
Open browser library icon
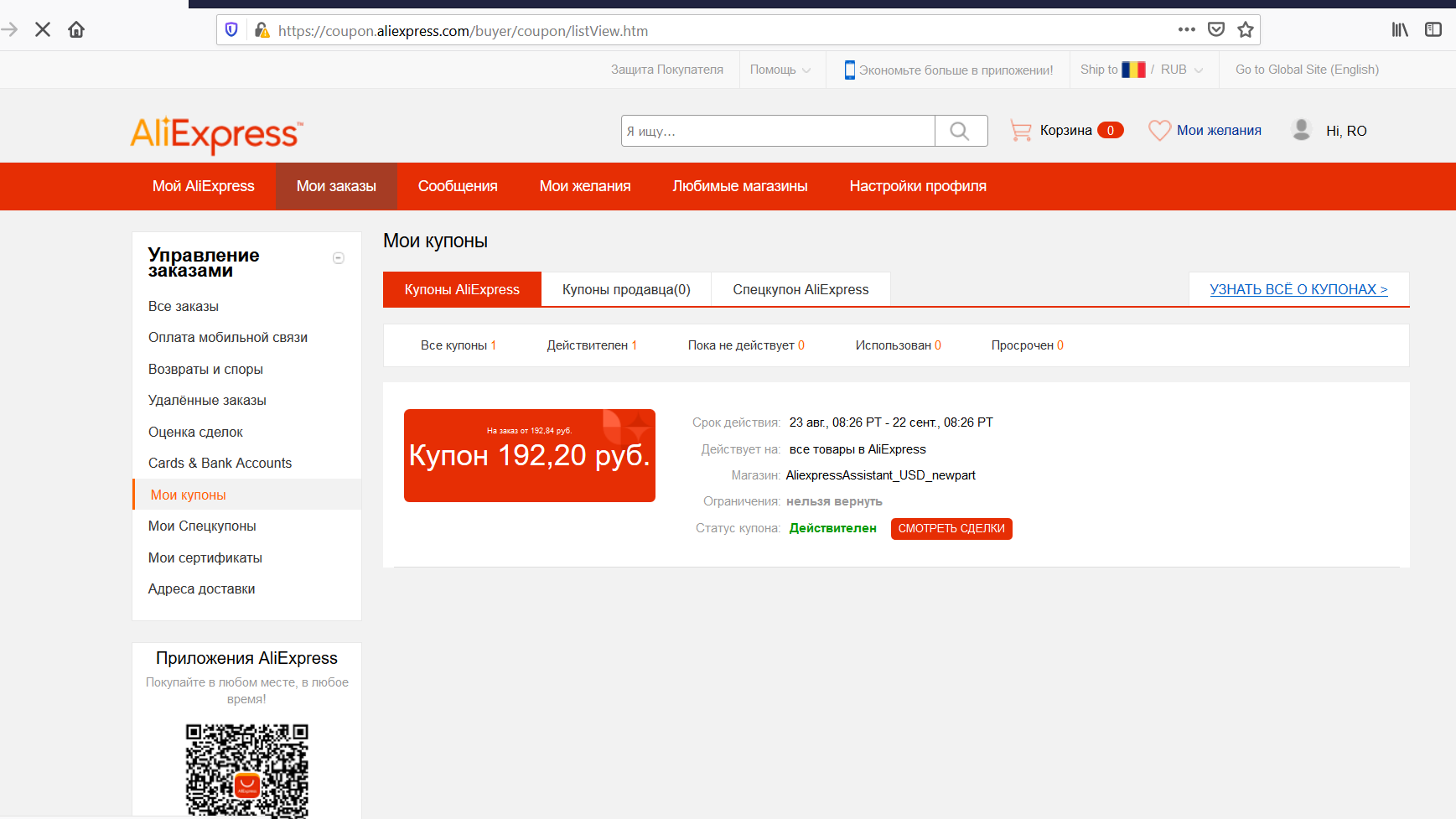[1400, 30]
